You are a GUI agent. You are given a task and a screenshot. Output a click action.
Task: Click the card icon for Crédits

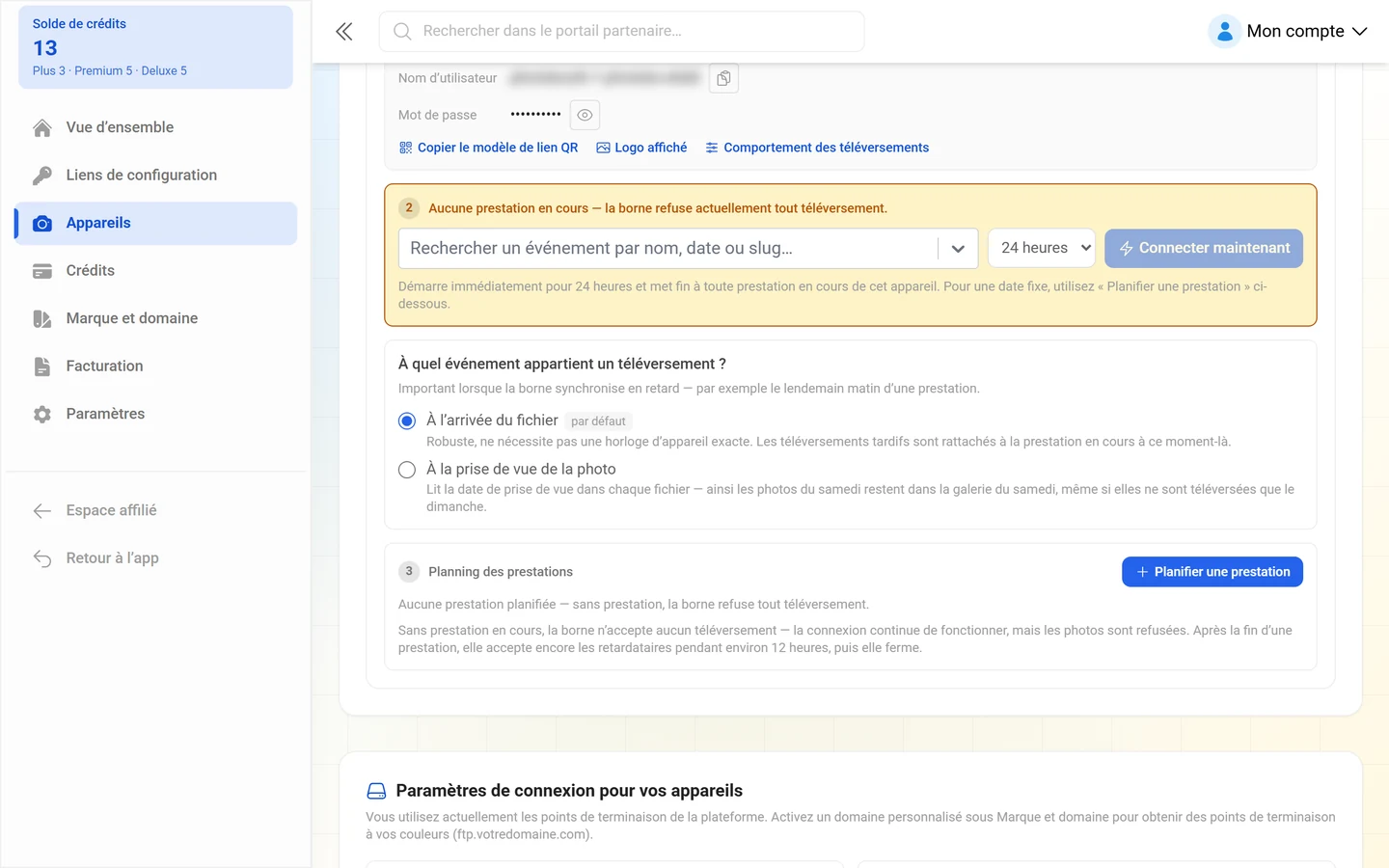tap(42, 271)
